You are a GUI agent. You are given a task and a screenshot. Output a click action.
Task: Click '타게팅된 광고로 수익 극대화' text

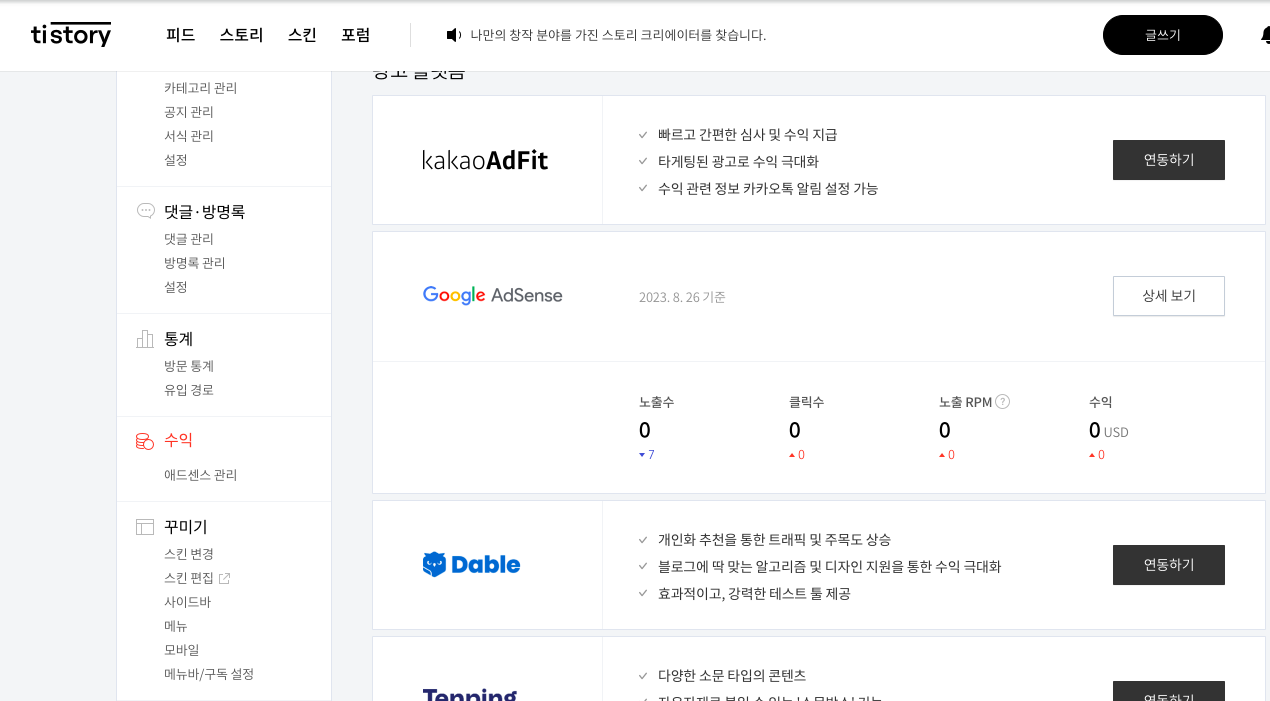click(x=739, y=161)
